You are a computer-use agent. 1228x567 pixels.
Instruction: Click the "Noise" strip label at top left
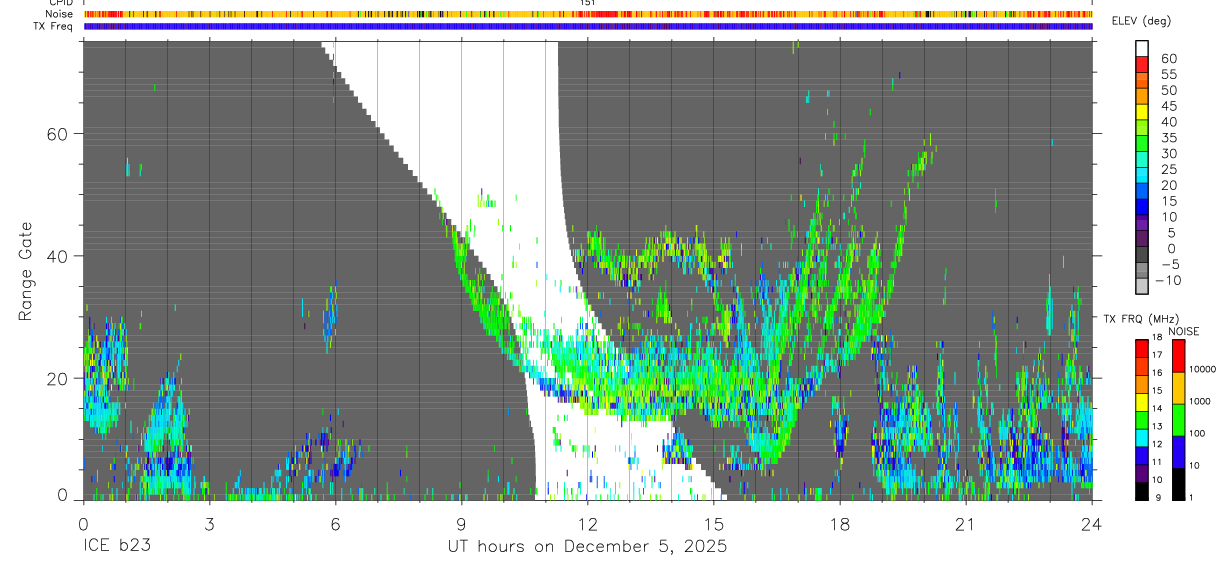60,14
